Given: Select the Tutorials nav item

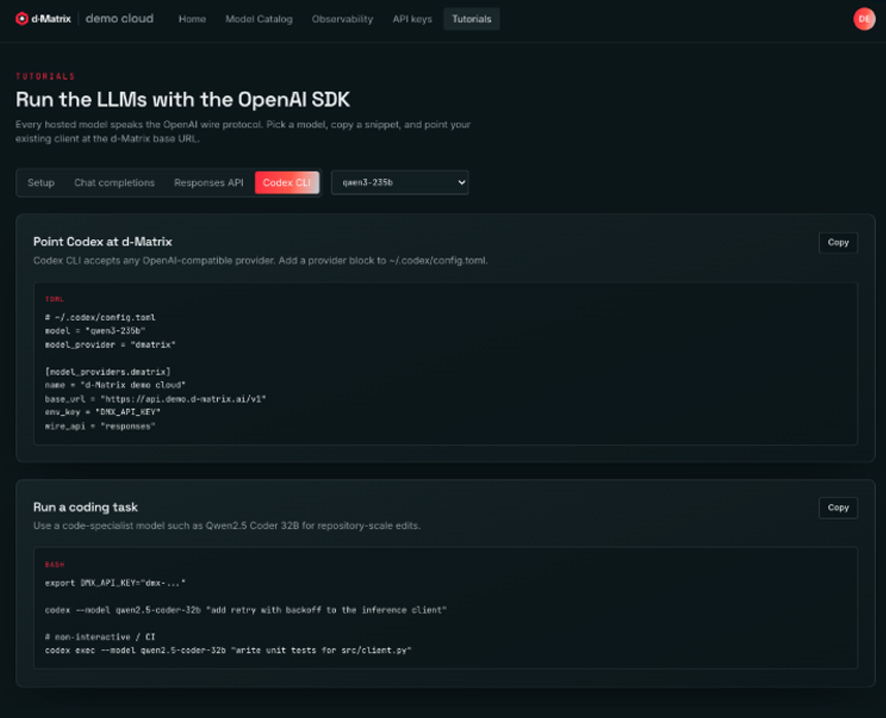Looking at the screenshot, I should (471, 19).
